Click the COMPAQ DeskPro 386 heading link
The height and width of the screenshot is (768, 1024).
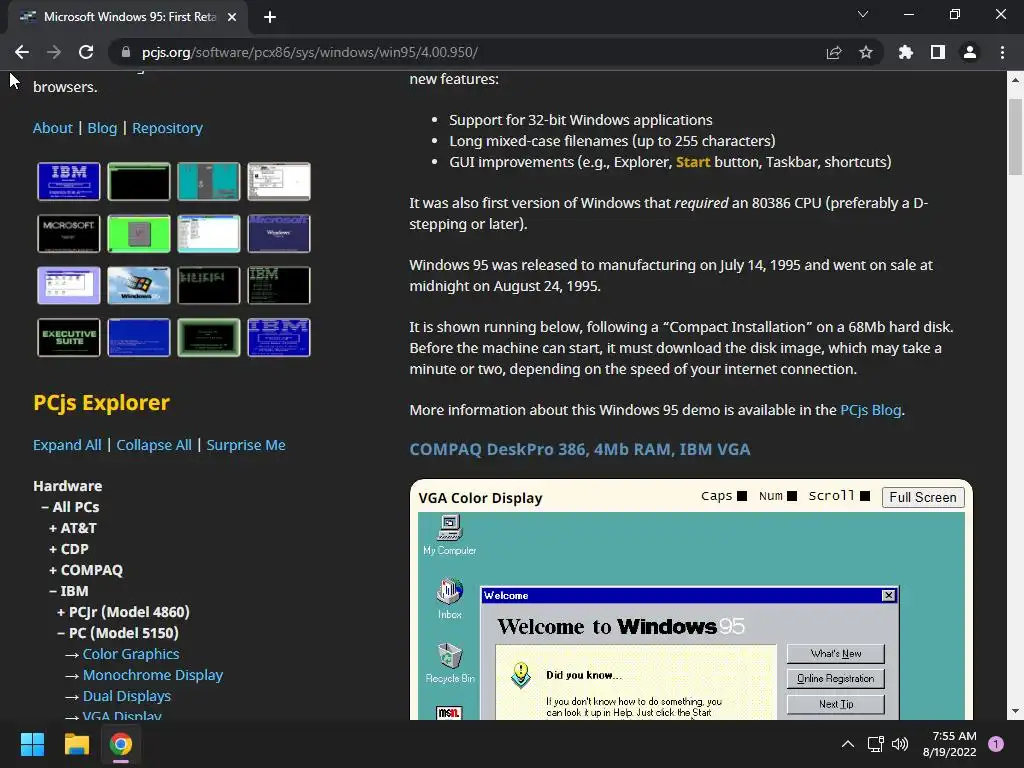[x=580, y=449]
